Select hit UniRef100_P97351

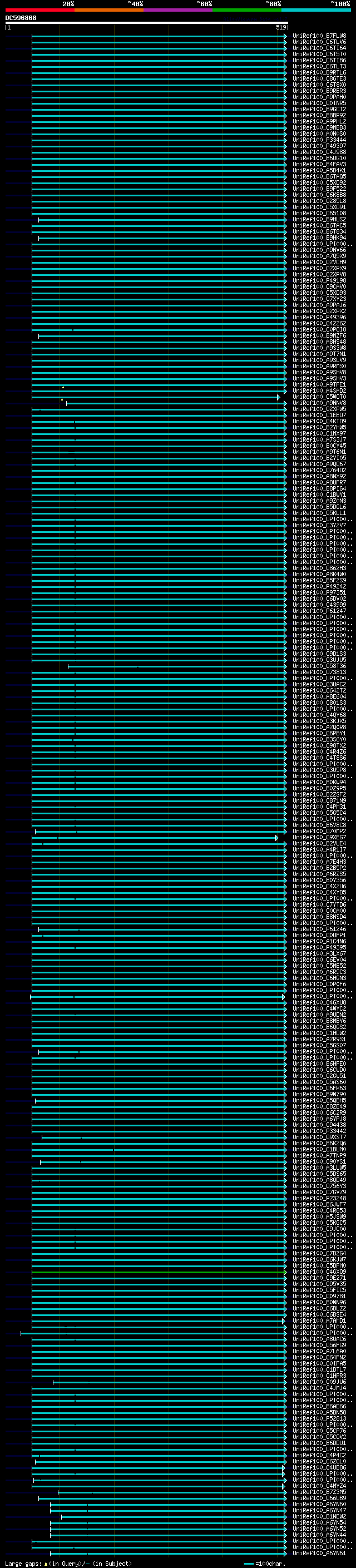[319, 593]
